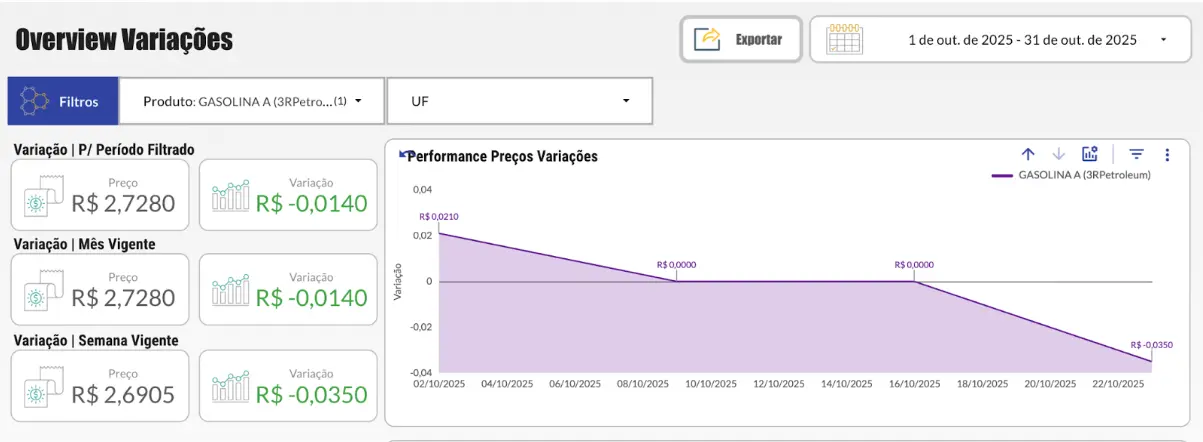Click the undo arrow beside chart title
Viewport: 1203px width, 442px height.
(403, 155)
